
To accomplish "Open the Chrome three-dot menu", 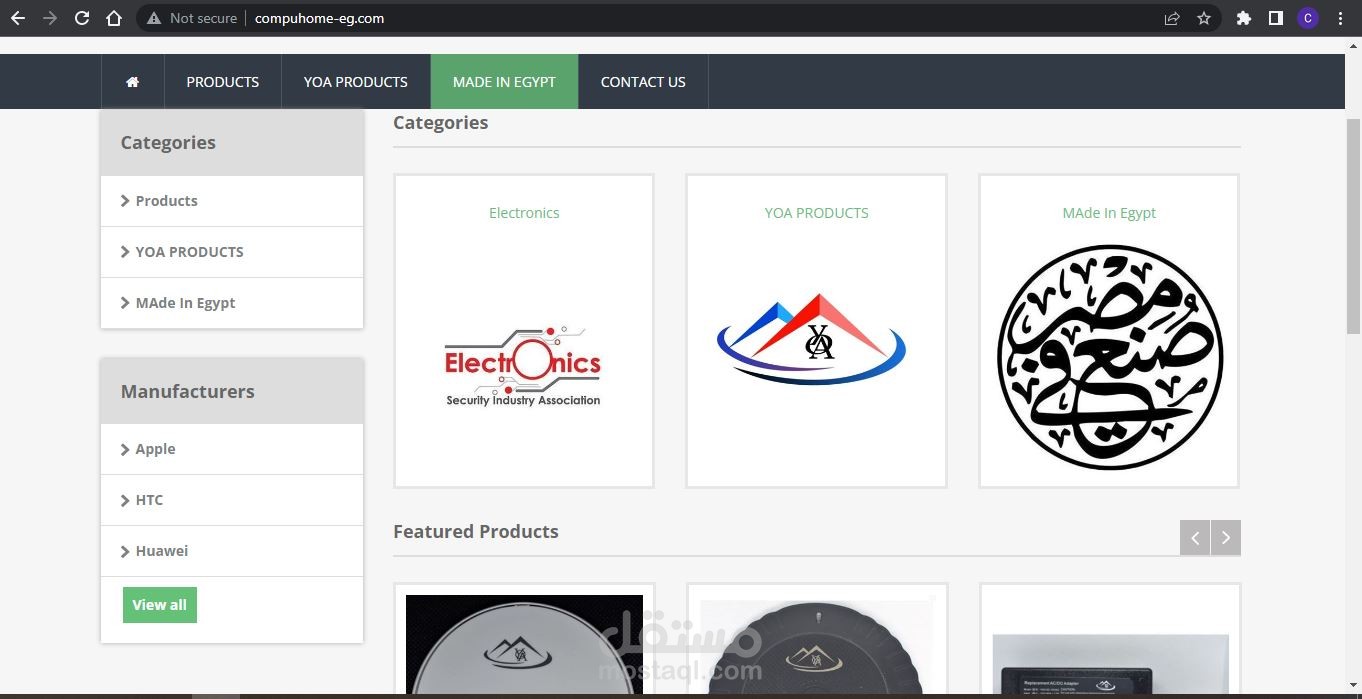I will 1340,18.
